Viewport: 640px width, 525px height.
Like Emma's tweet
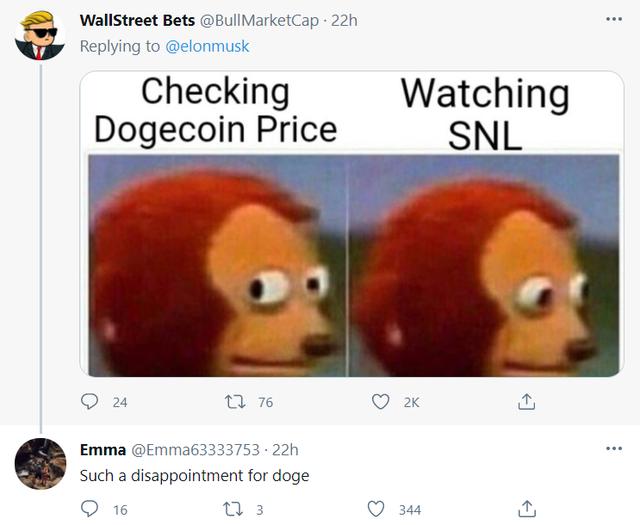point(376,509)
